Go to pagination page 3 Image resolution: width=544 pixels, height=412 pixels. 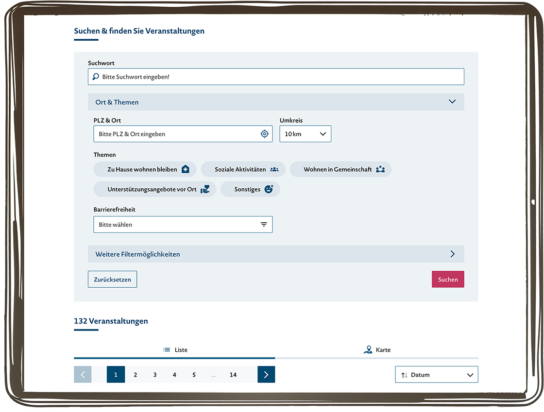click(x=155, y=375)
